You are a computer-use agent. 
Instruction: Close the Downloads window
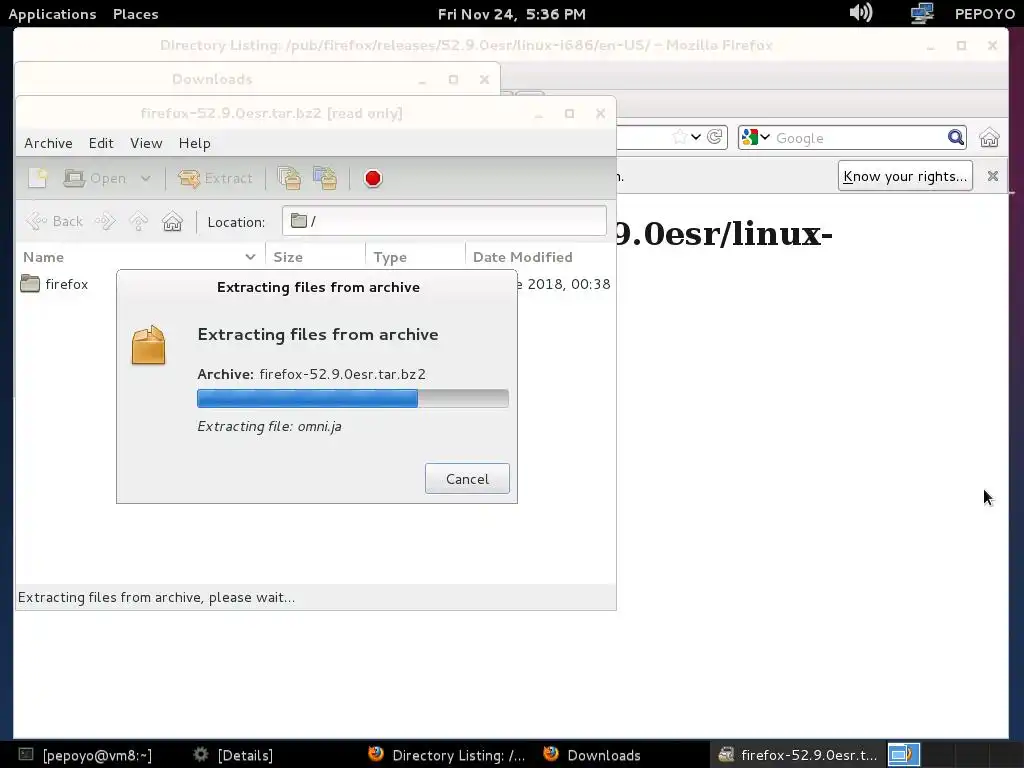pyautogui.click(x=484, y=79)
